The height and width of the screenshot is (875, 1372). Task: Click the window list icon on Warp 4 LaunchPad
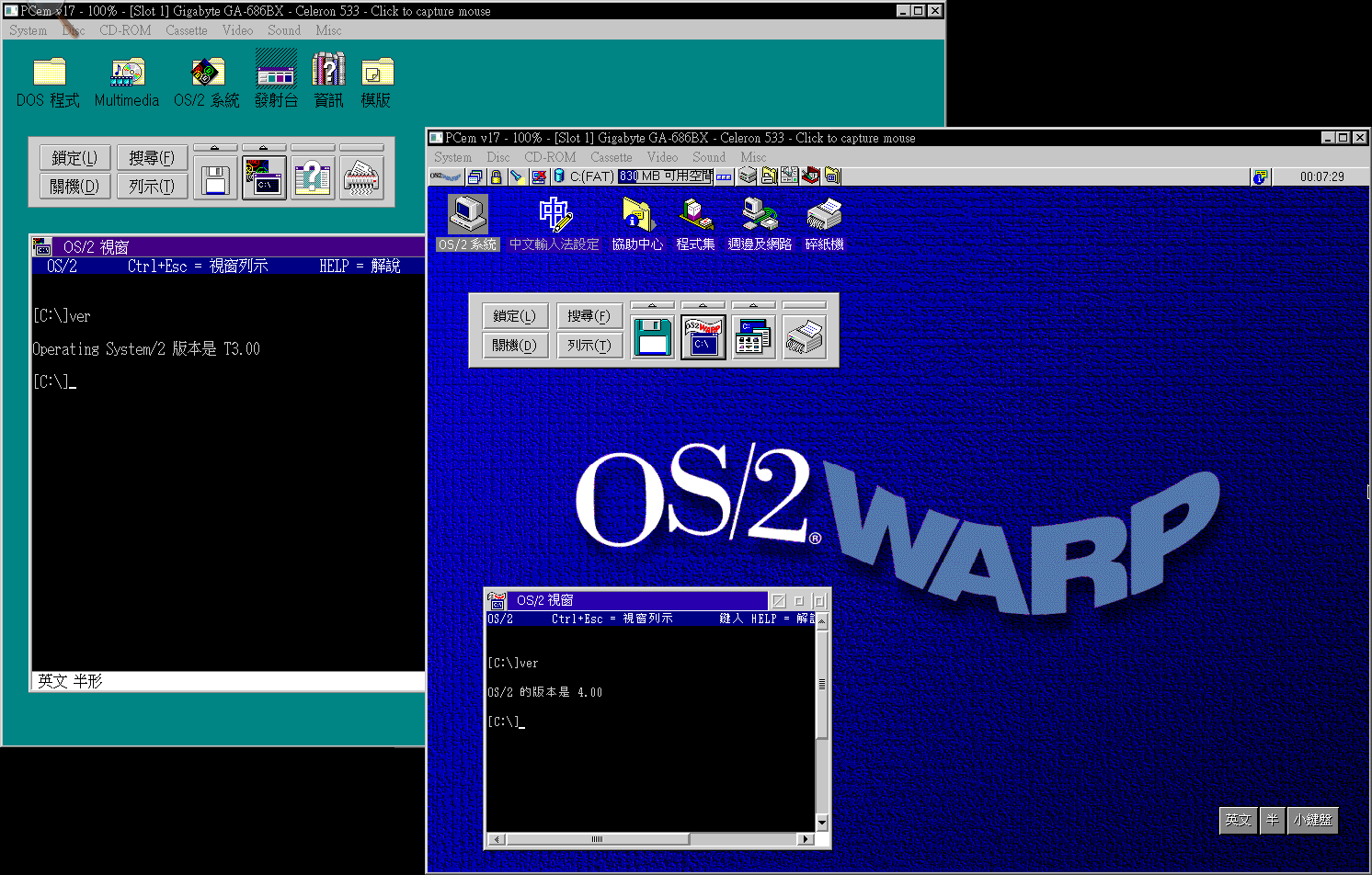(753, 337)
